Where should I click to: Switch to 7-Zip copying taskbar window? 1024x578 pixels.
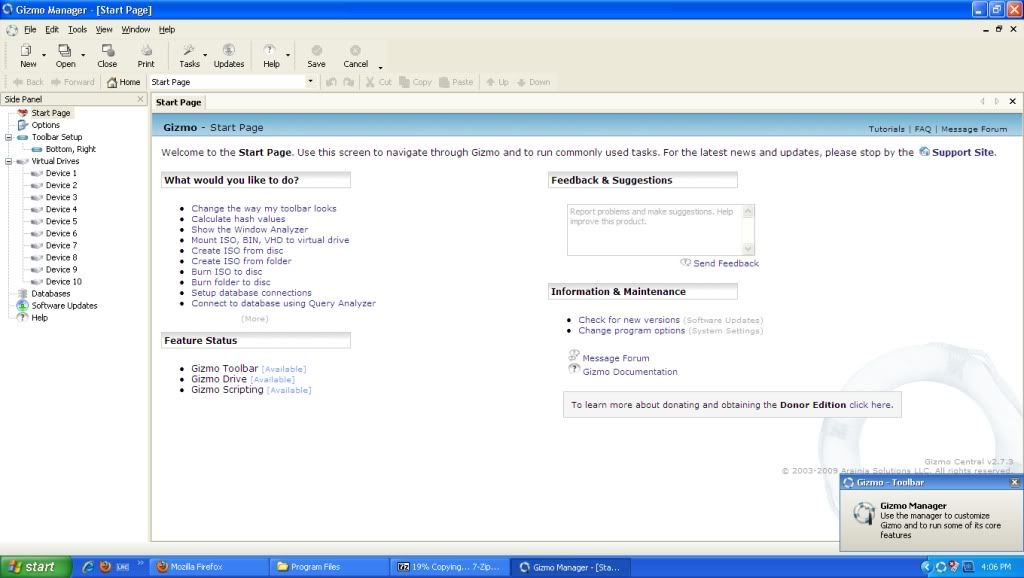coord(451,567)
